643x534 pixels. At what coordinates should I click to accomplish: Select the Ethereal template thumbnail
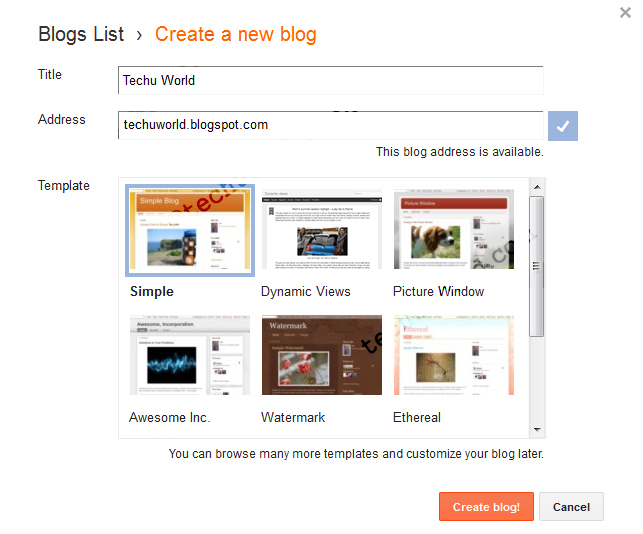click(454, 355)
